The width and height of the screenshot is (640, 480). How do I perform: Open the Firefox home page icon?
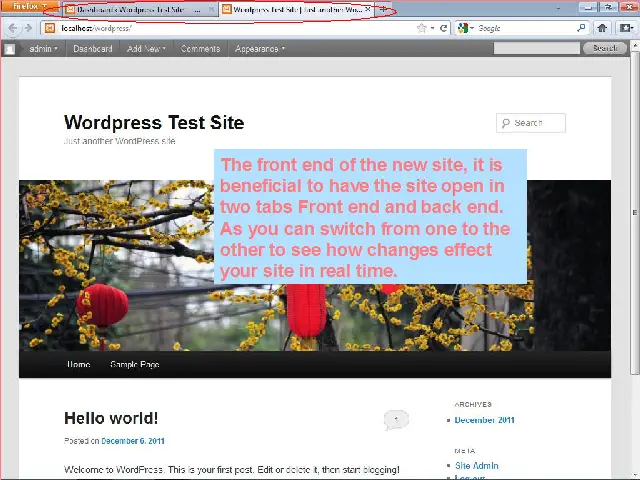point(602,28)
